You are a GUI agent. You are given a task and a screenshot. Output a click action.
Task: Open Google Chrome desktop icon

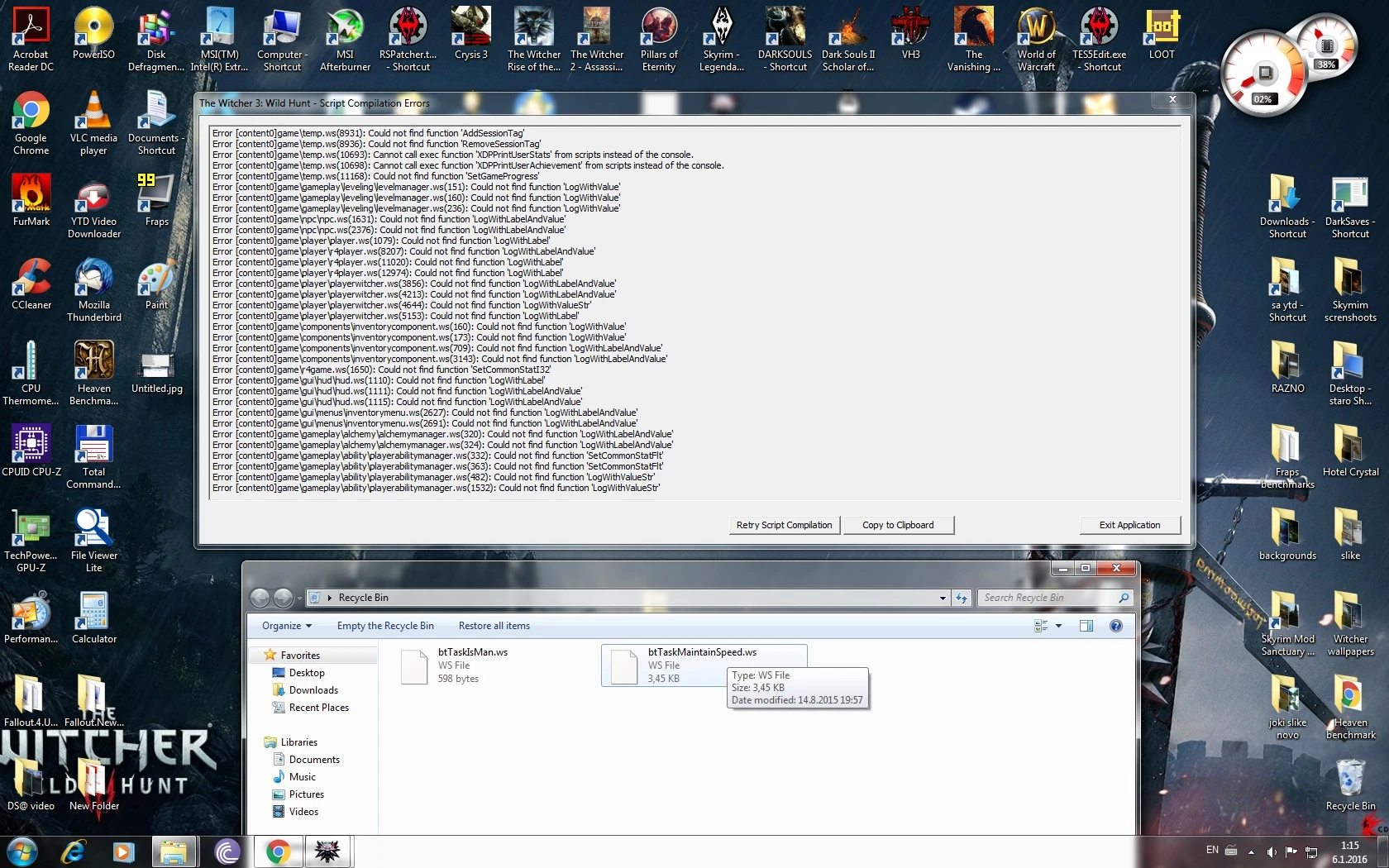tap(31, 122)
